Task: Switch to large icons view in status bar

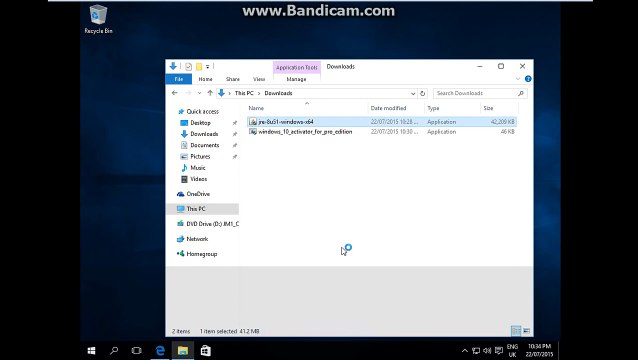Action: pyautogui.click(x=526, y=331)
